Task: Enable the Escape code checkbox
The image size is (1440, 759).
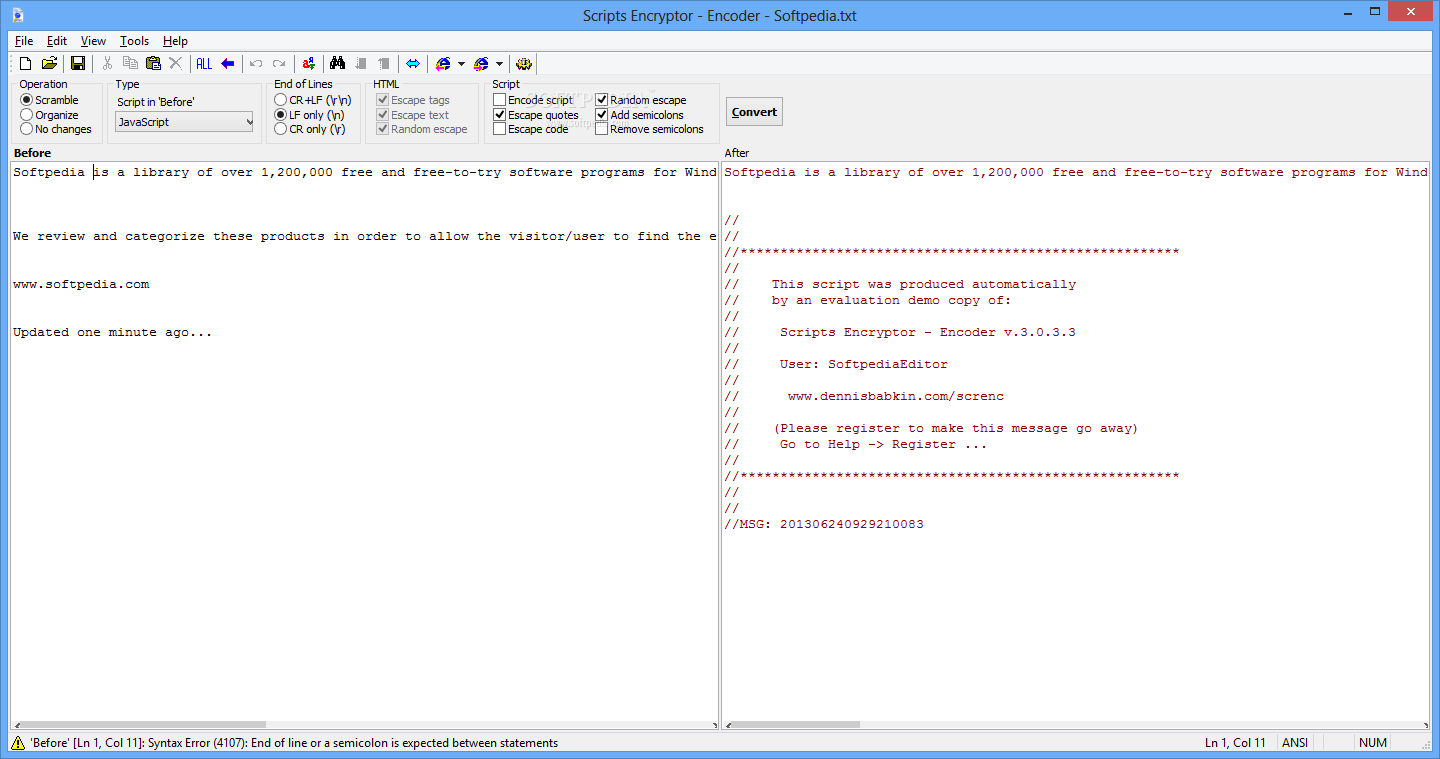Action: click(x=531, y=129)
